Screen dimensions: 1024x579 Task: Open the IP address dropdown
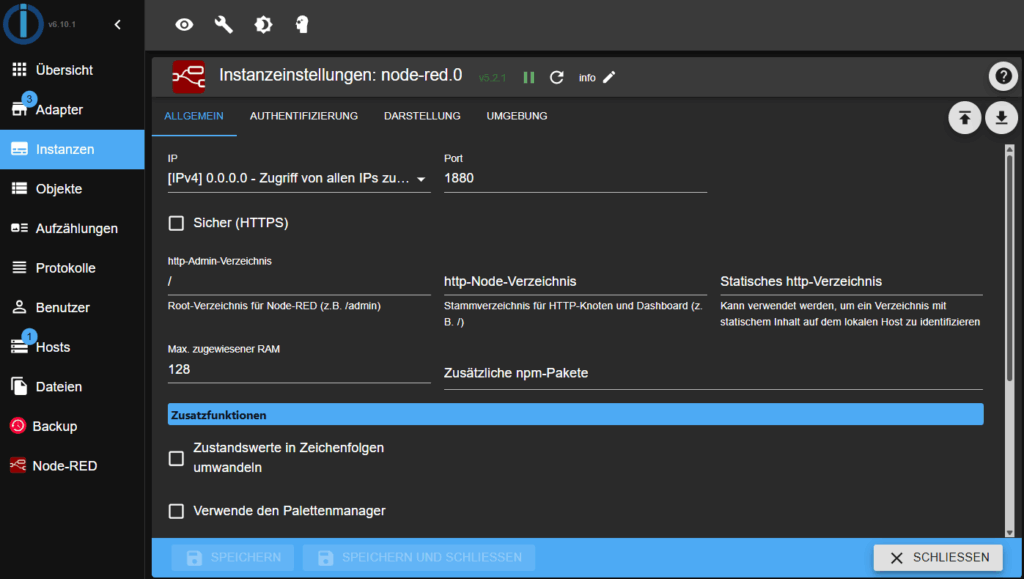298,179
